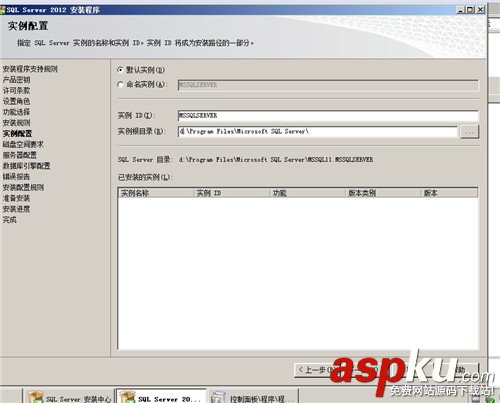Image resolution: width=500 pixels, height=403 pixels.
Task: Select 准备安装 step in sidebar
Action: pyautogui.click(x=16, y=198)
